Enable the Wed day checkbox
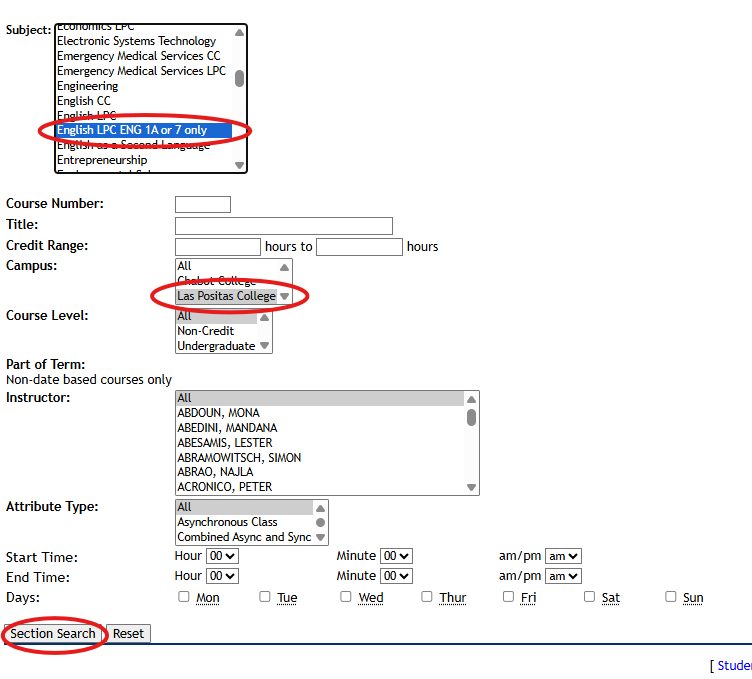The image size is (752, 679). (x=346, y=597)
